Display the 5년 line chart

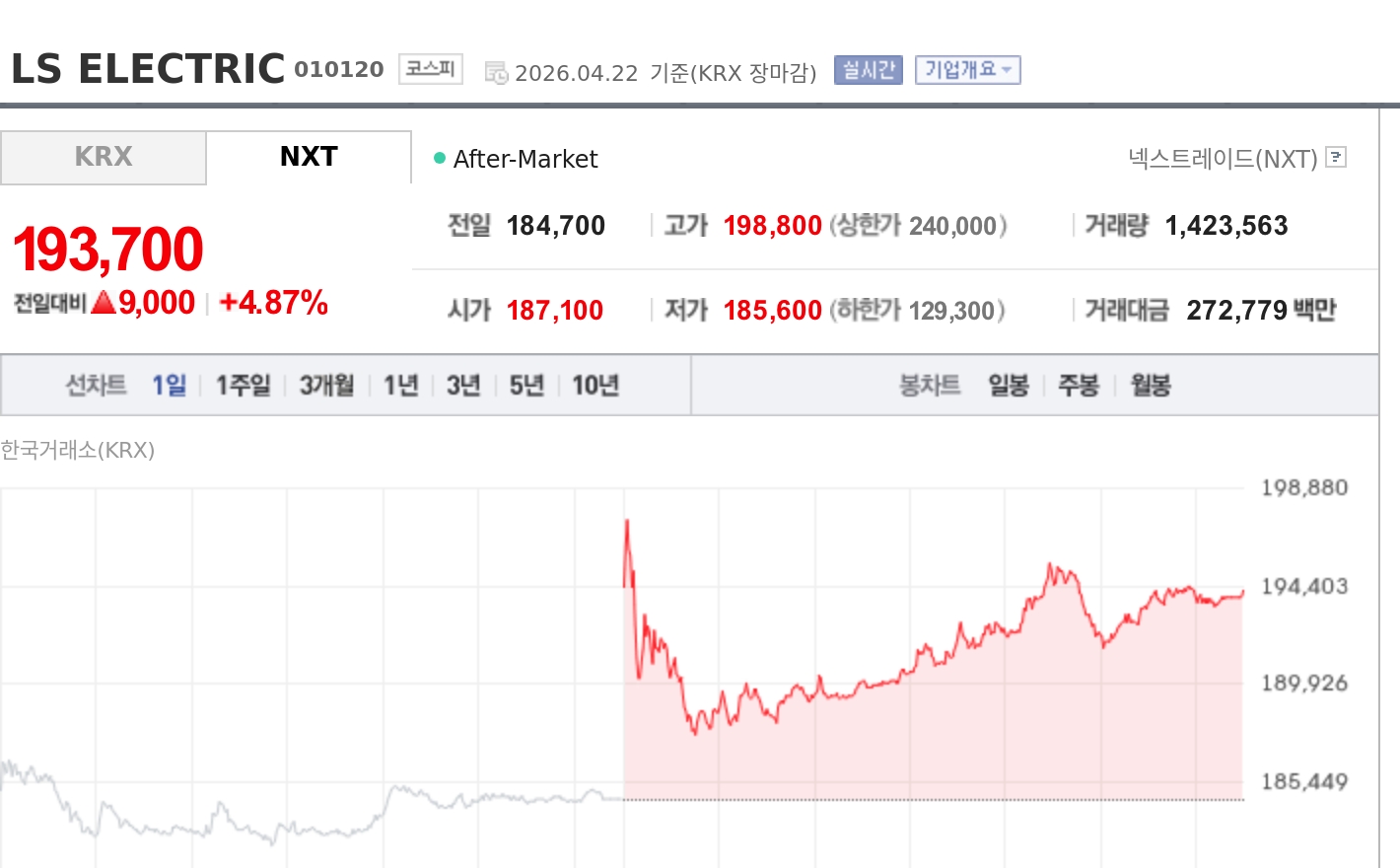(526, 385)
